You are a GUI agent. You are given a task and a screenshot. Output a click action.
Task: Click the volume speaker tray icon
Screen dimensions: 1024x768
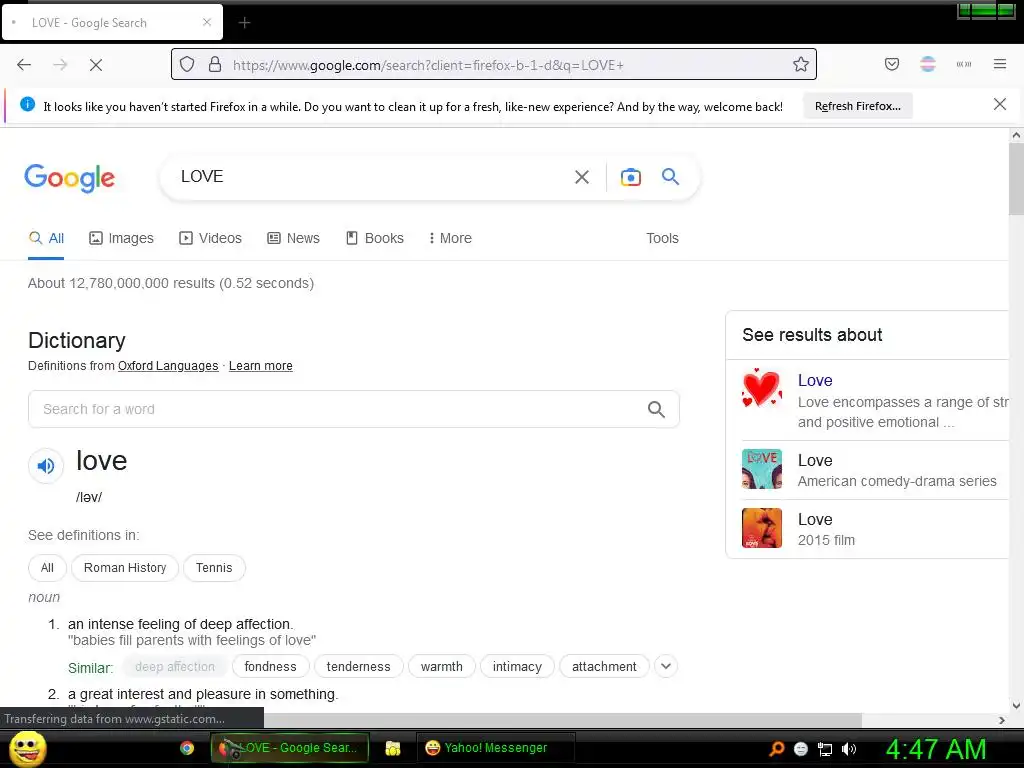coord(848,750)
